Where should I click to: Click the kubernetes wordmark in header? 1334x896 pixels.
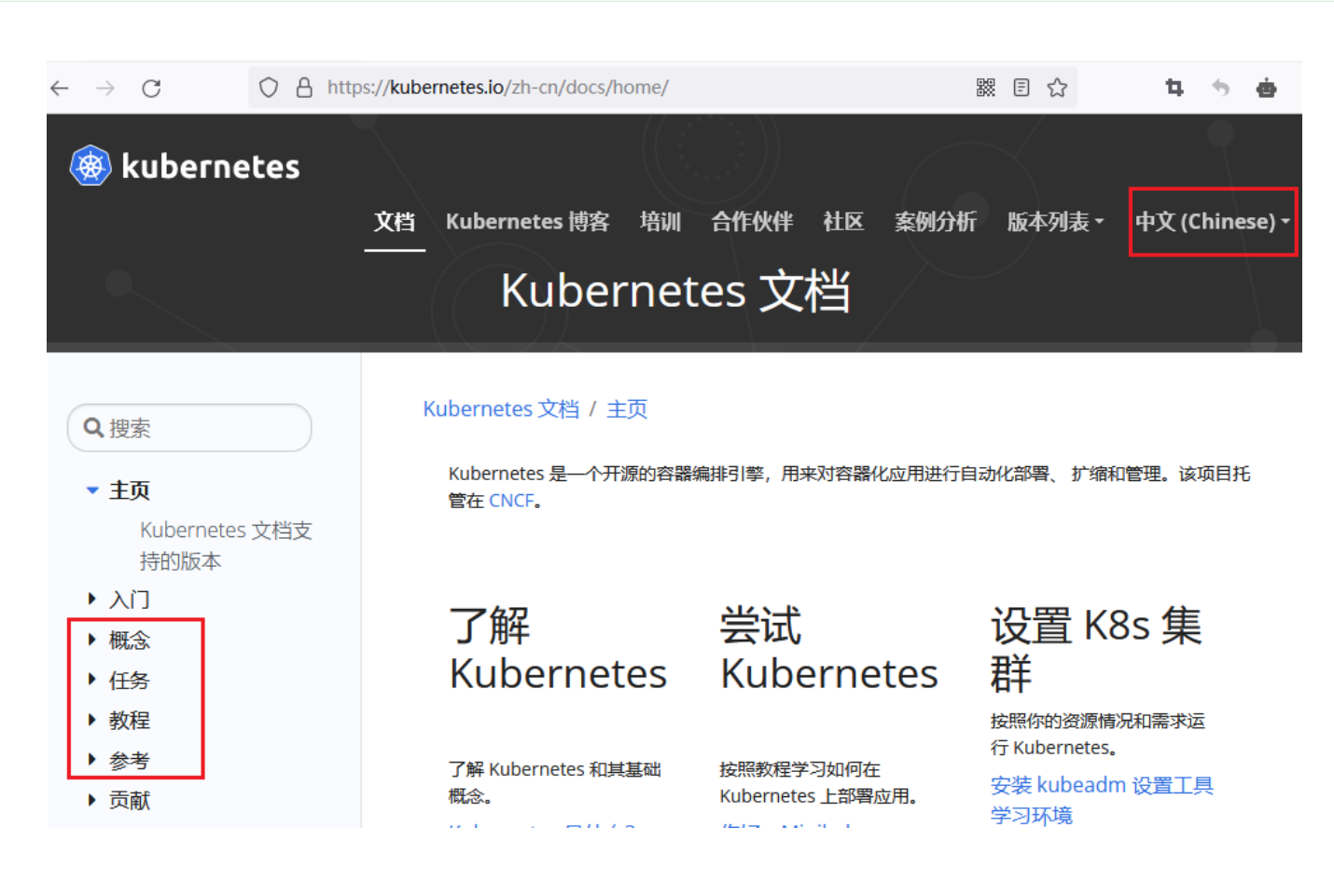tap(211, 166)
